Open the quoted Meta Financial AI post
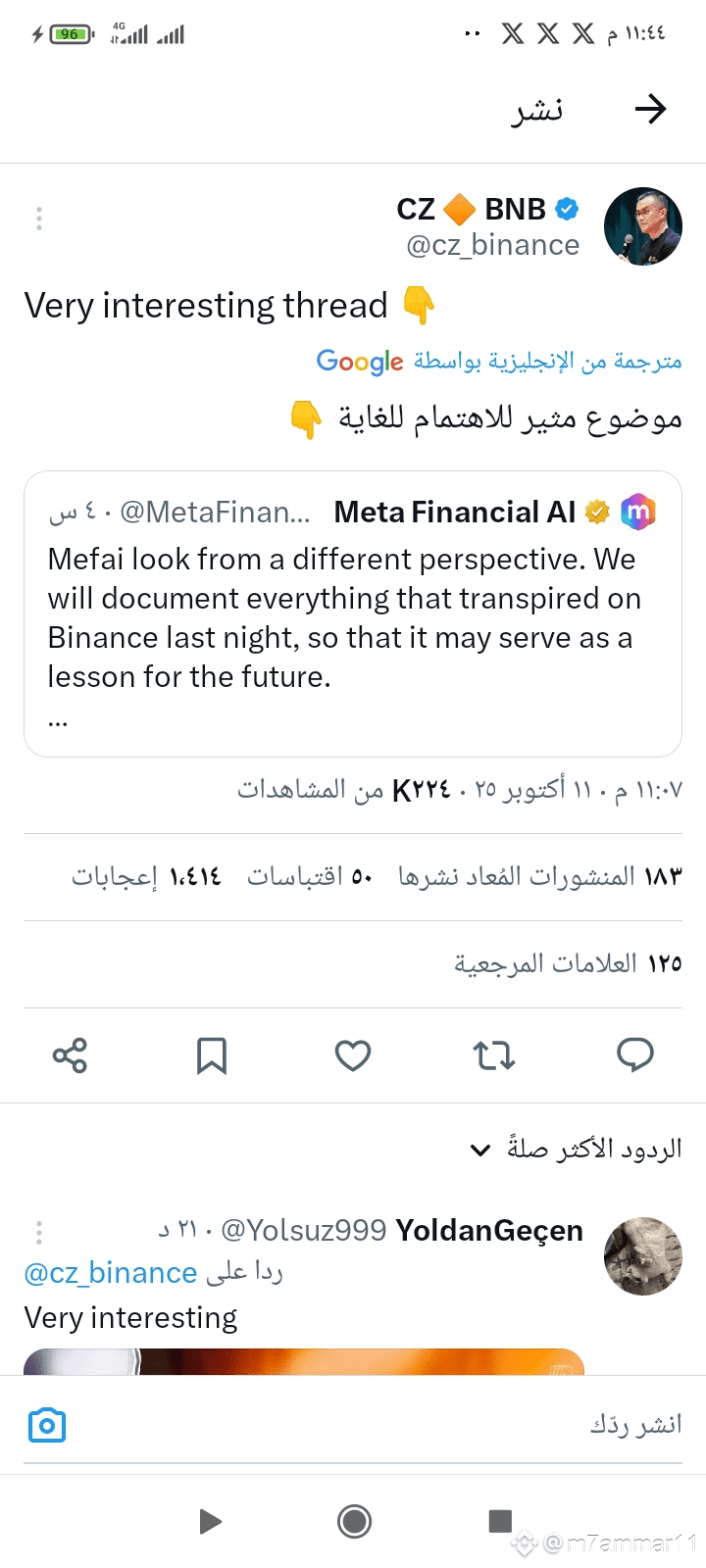 coord(353,614)
